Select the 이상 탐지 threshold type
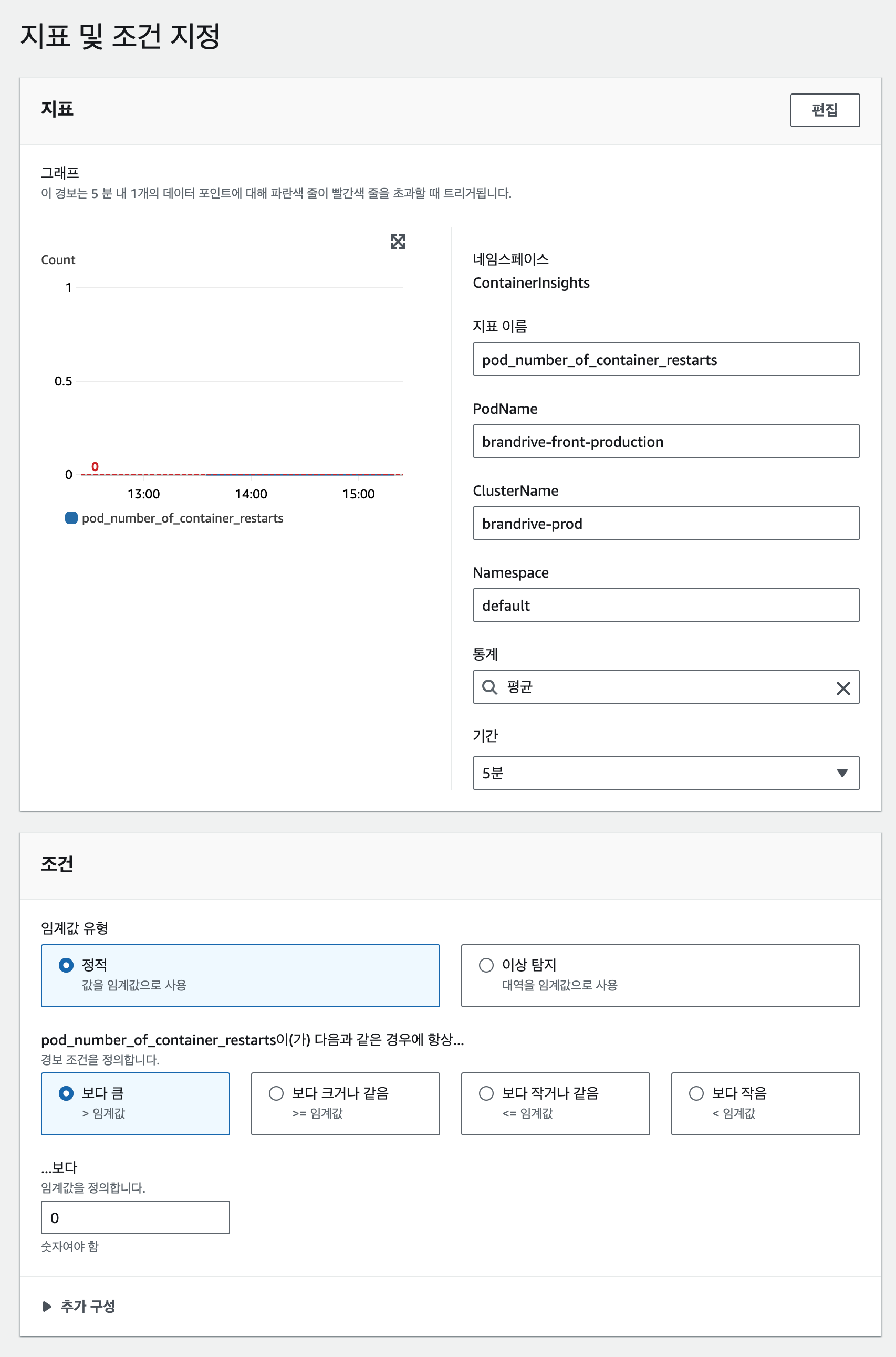 point(660,975)
